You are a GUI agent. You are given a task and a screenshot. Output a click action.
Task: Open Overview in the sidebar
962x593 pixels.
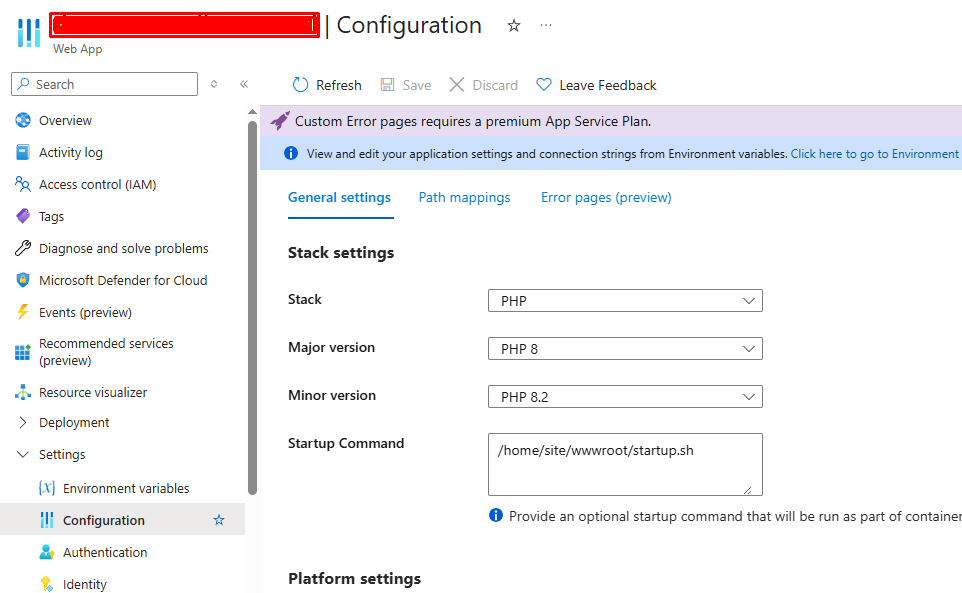tap(65, 120)
